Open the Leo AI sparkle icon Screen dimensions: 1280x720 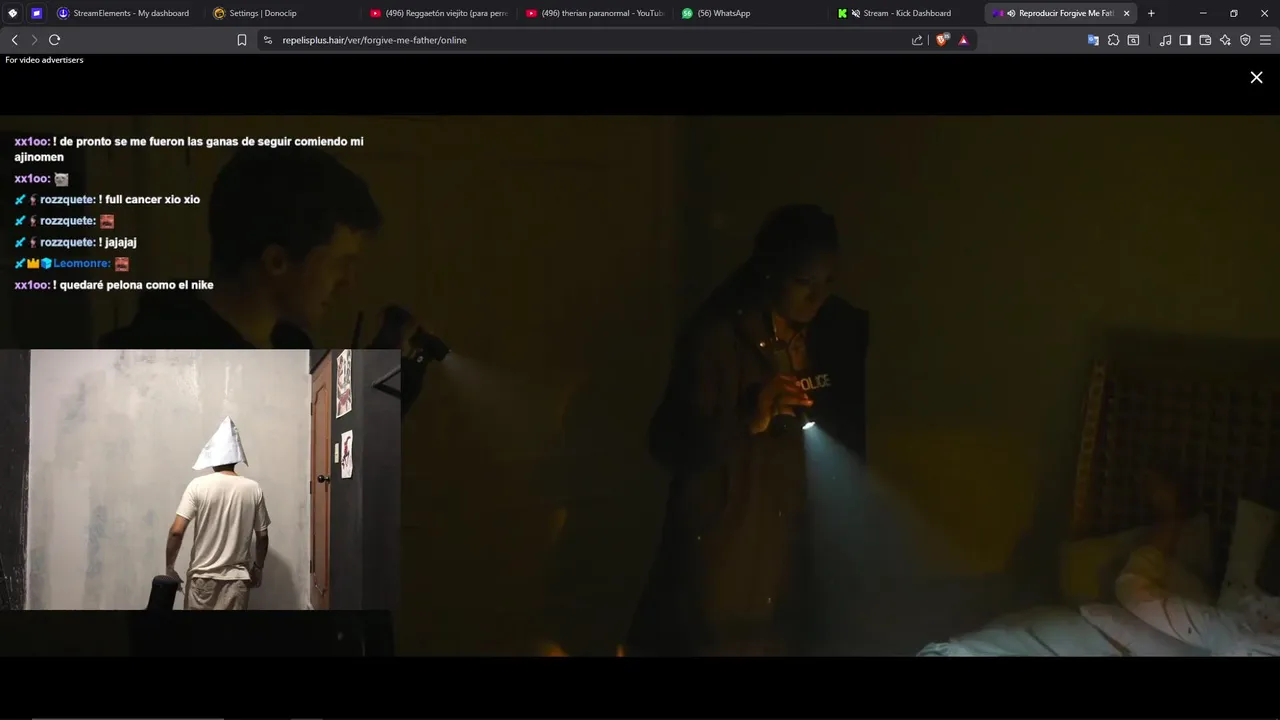(x=1225, y=40)
